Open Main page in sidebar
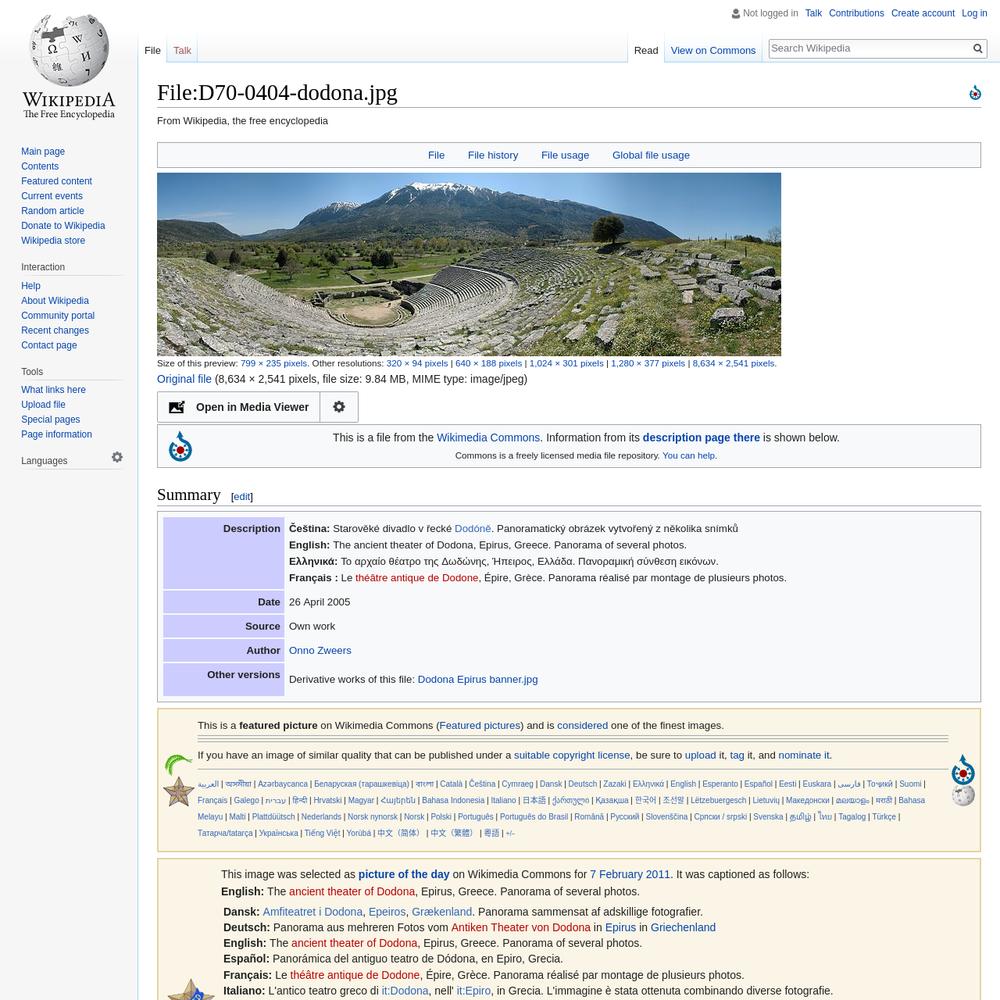 point(43,151)
